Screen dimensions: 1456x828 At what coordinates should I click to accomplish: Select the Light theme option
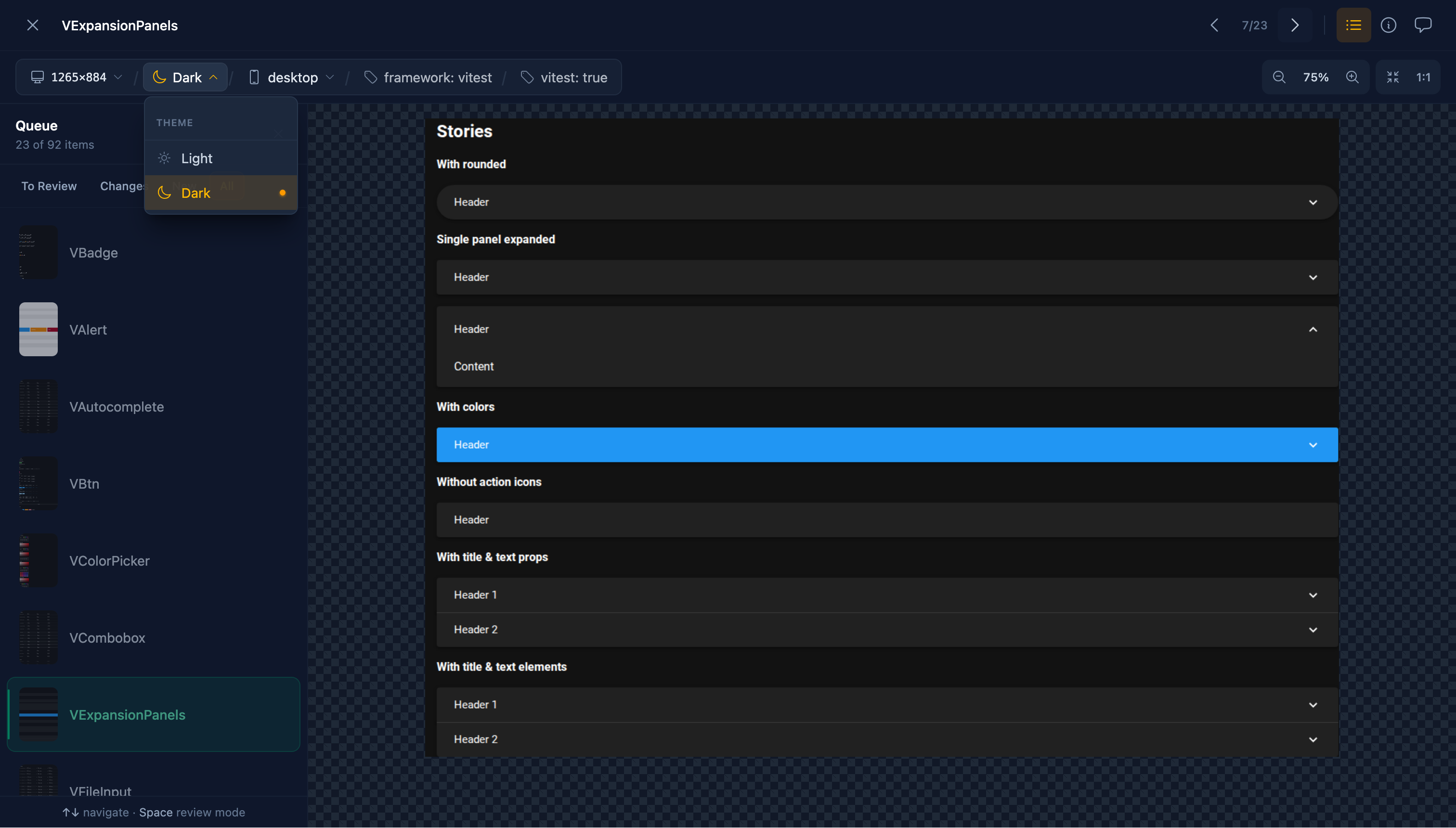(196, 157)
